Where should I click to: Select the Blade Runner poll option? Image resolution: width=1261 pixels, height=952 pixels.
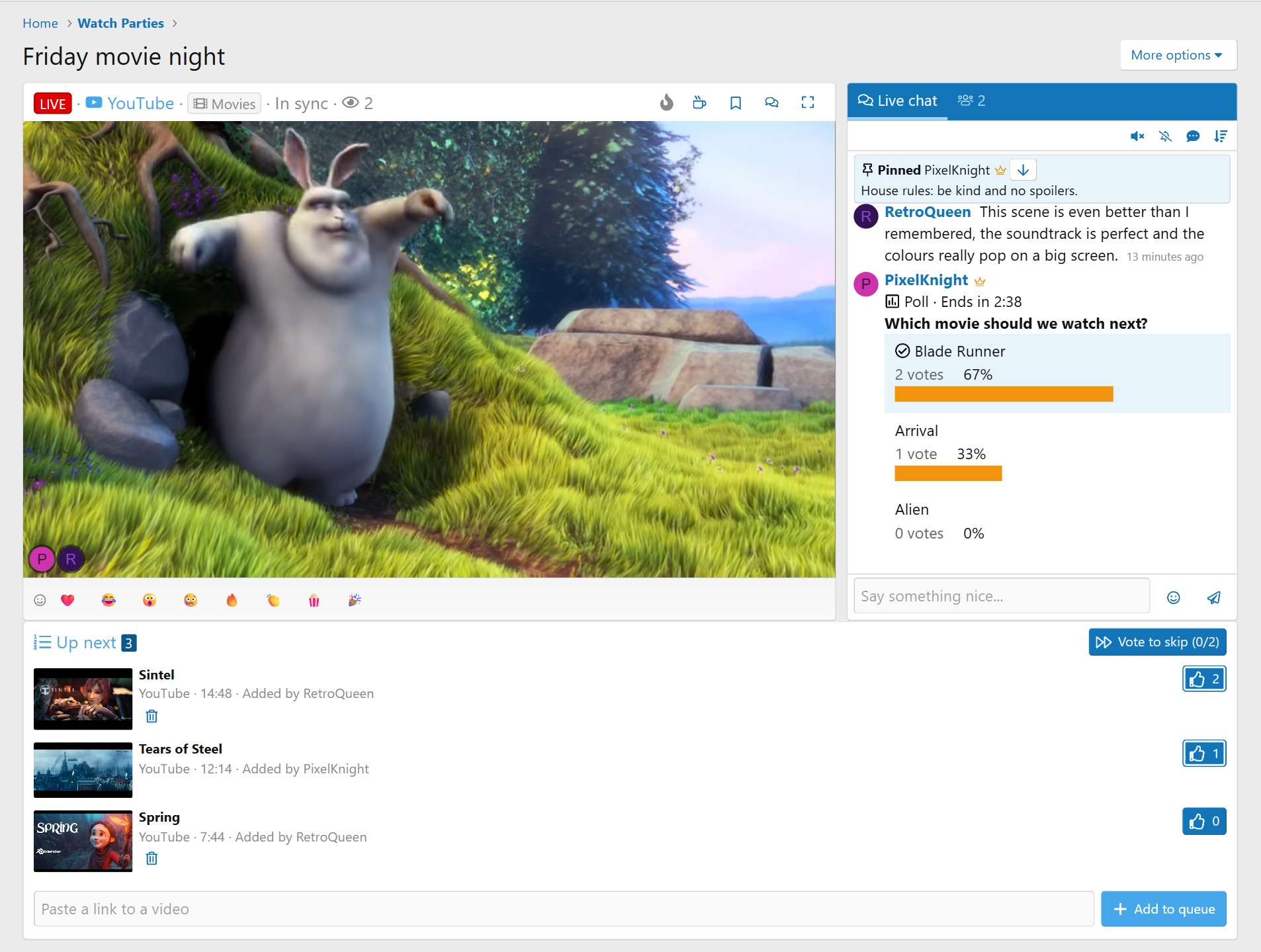click(1057, 374)
